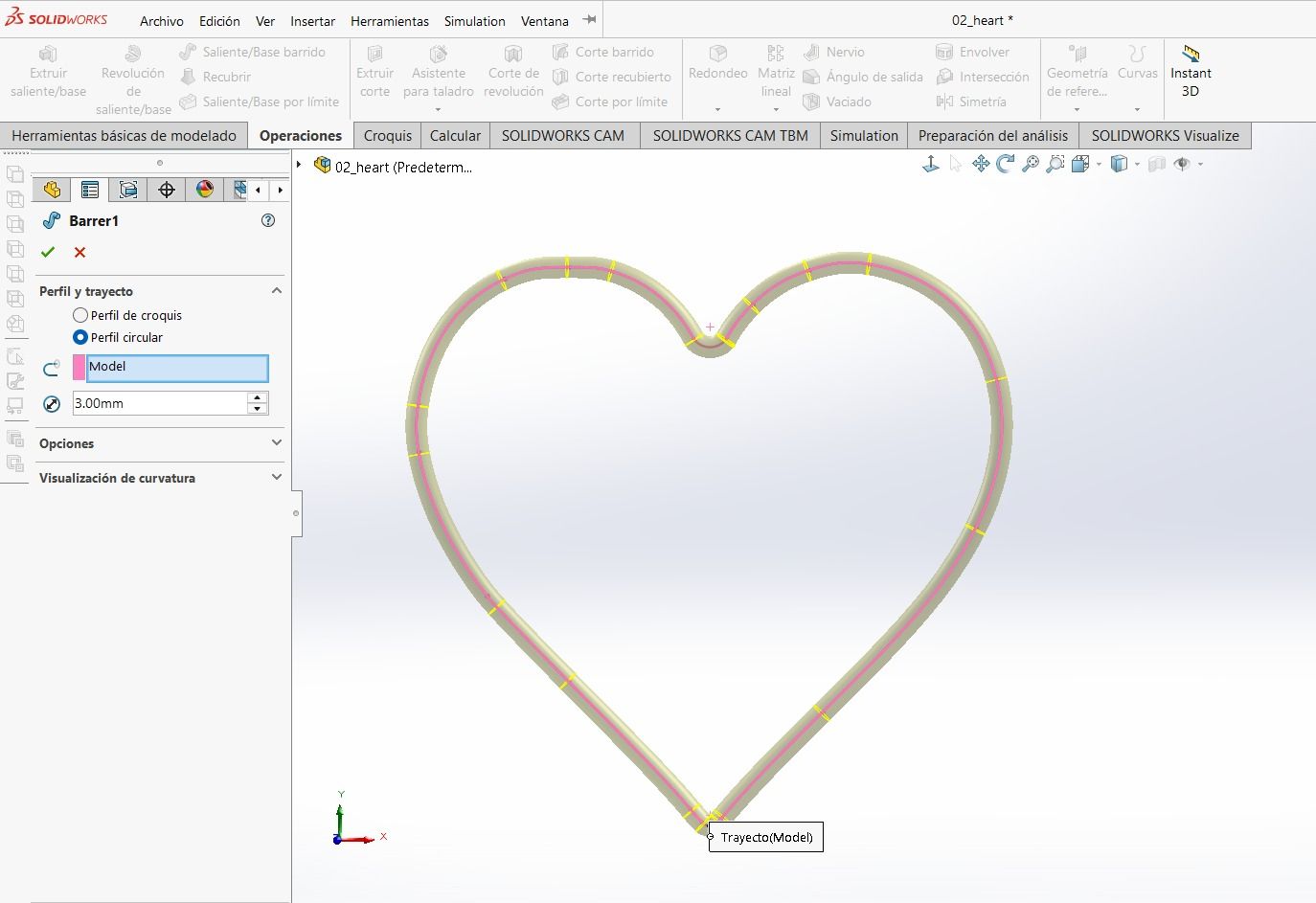Image resolution: width=1316 pixels, height=903 pixels.
Task: Switch to the Preparación del análisis tab
Action: point(993,135)
